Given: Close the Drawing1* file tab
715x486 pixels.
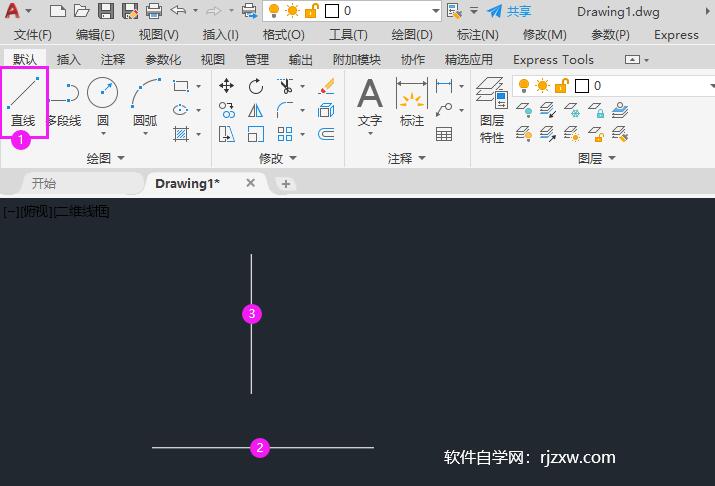Looking at the screenshot, I should coord(250,183).
